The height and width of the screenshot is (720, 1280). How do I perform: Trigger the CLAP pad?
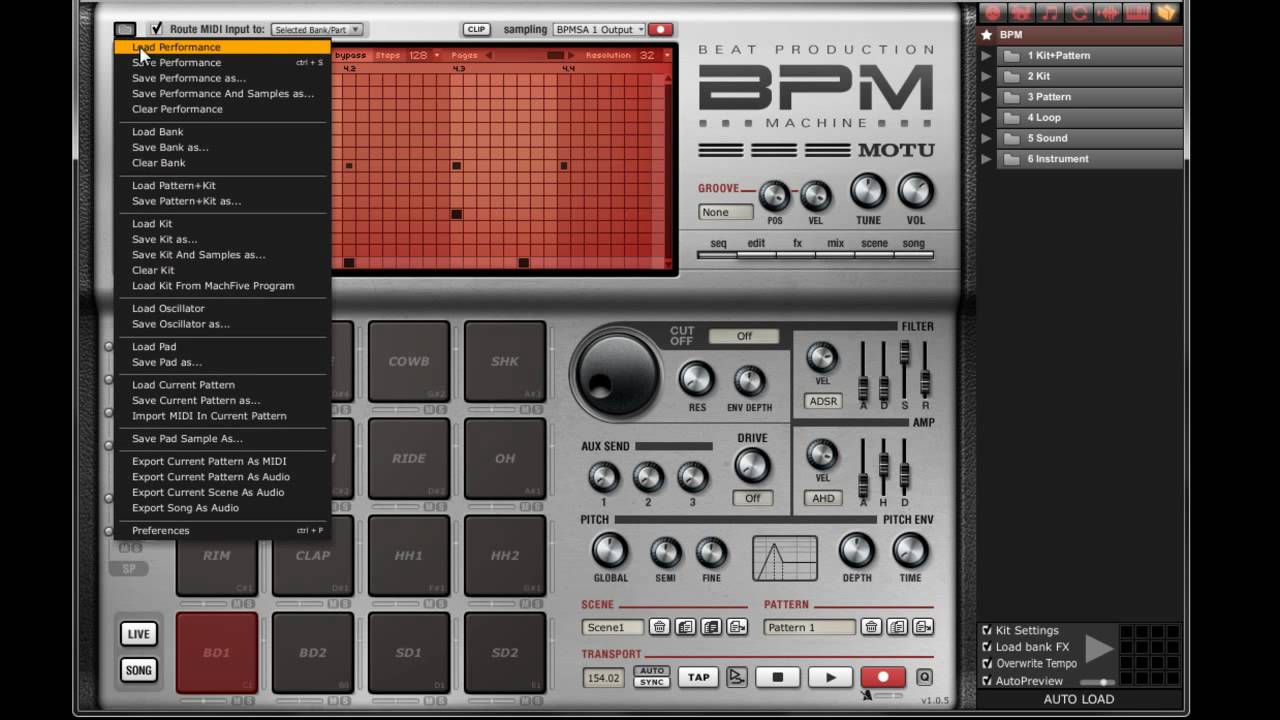point(313,556)
